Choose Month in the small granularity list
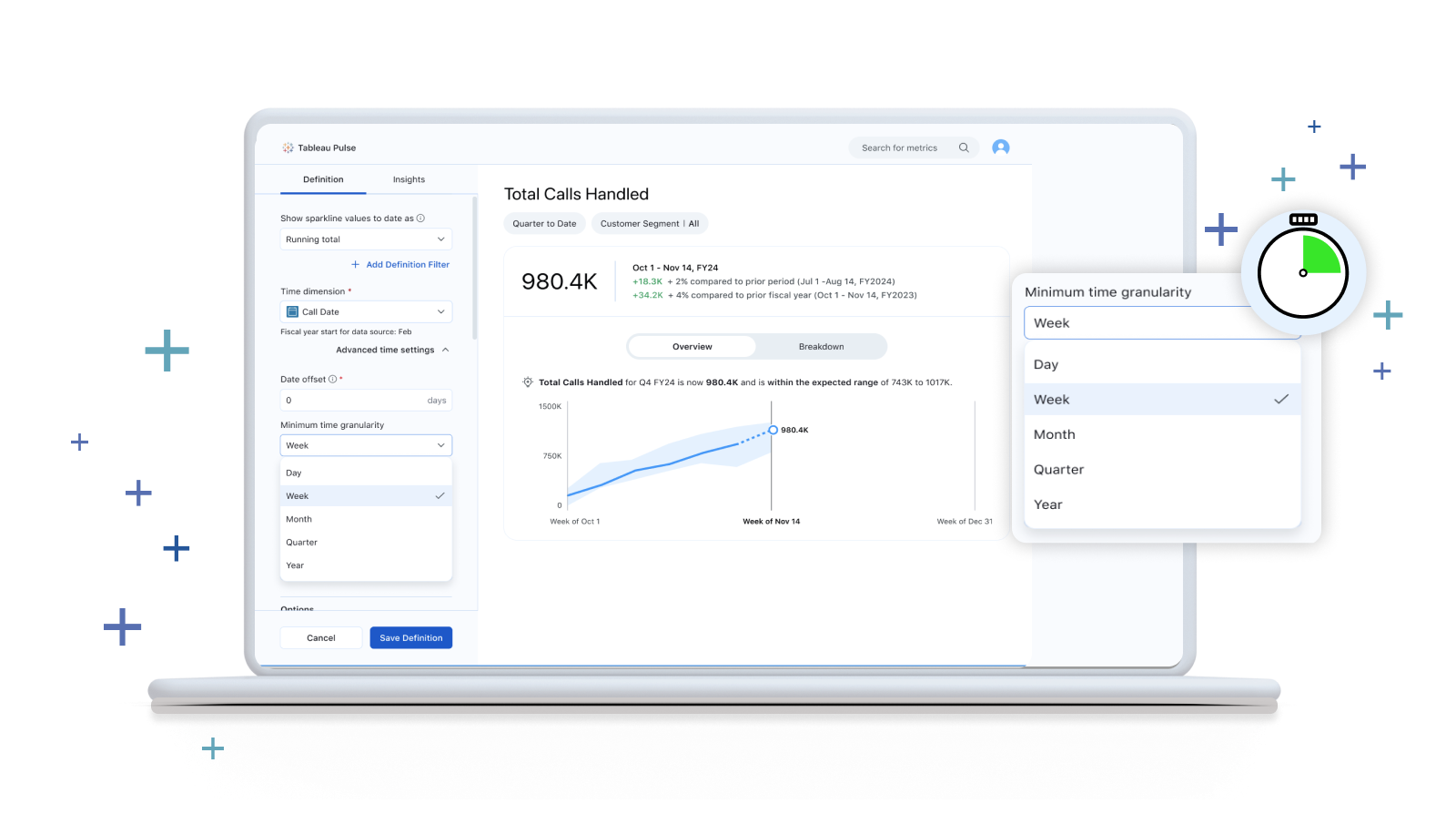The height and width of the screenshot is (814, 1456). 366,519
